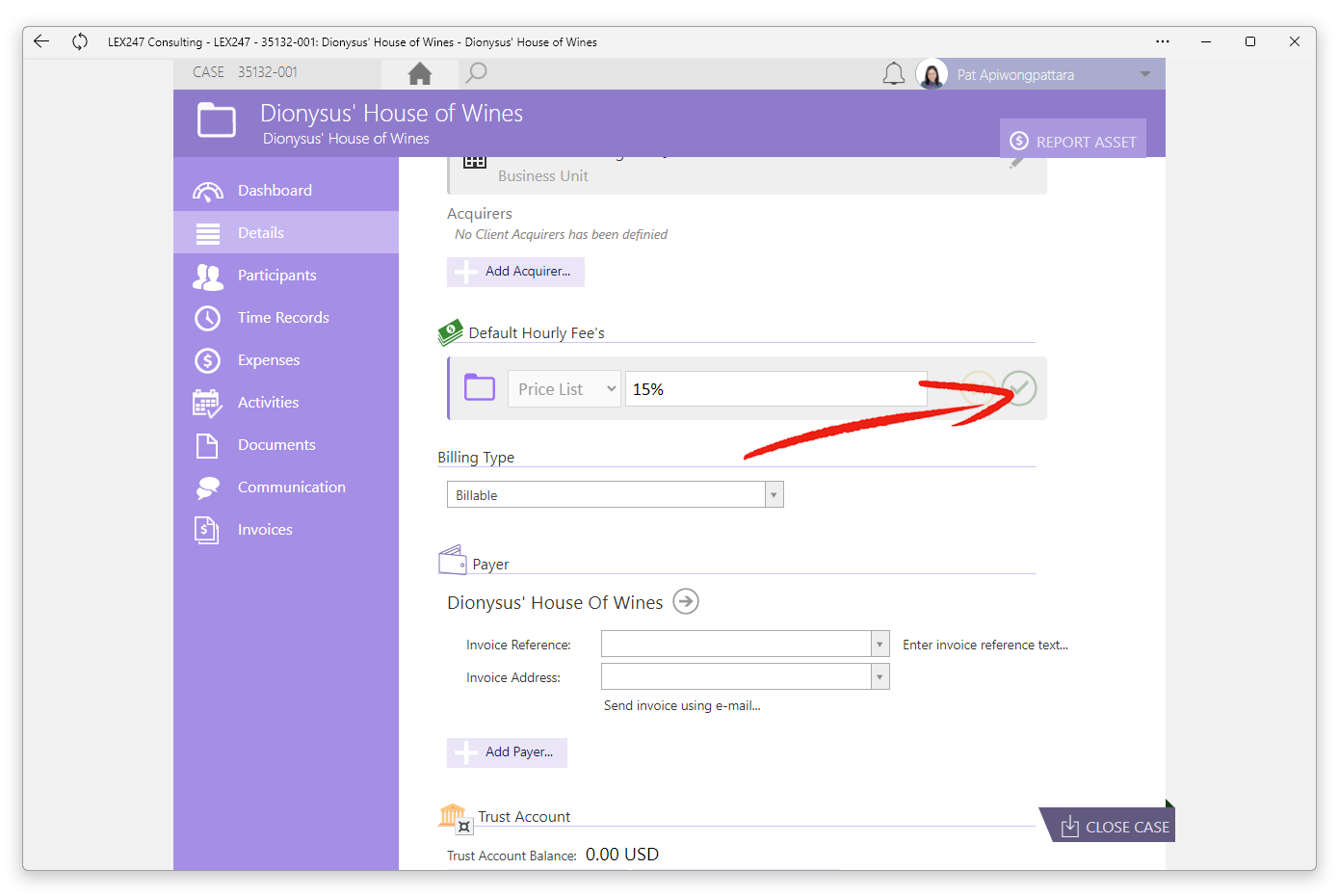Open search with the magnifier icon

[x=476, y=73]
